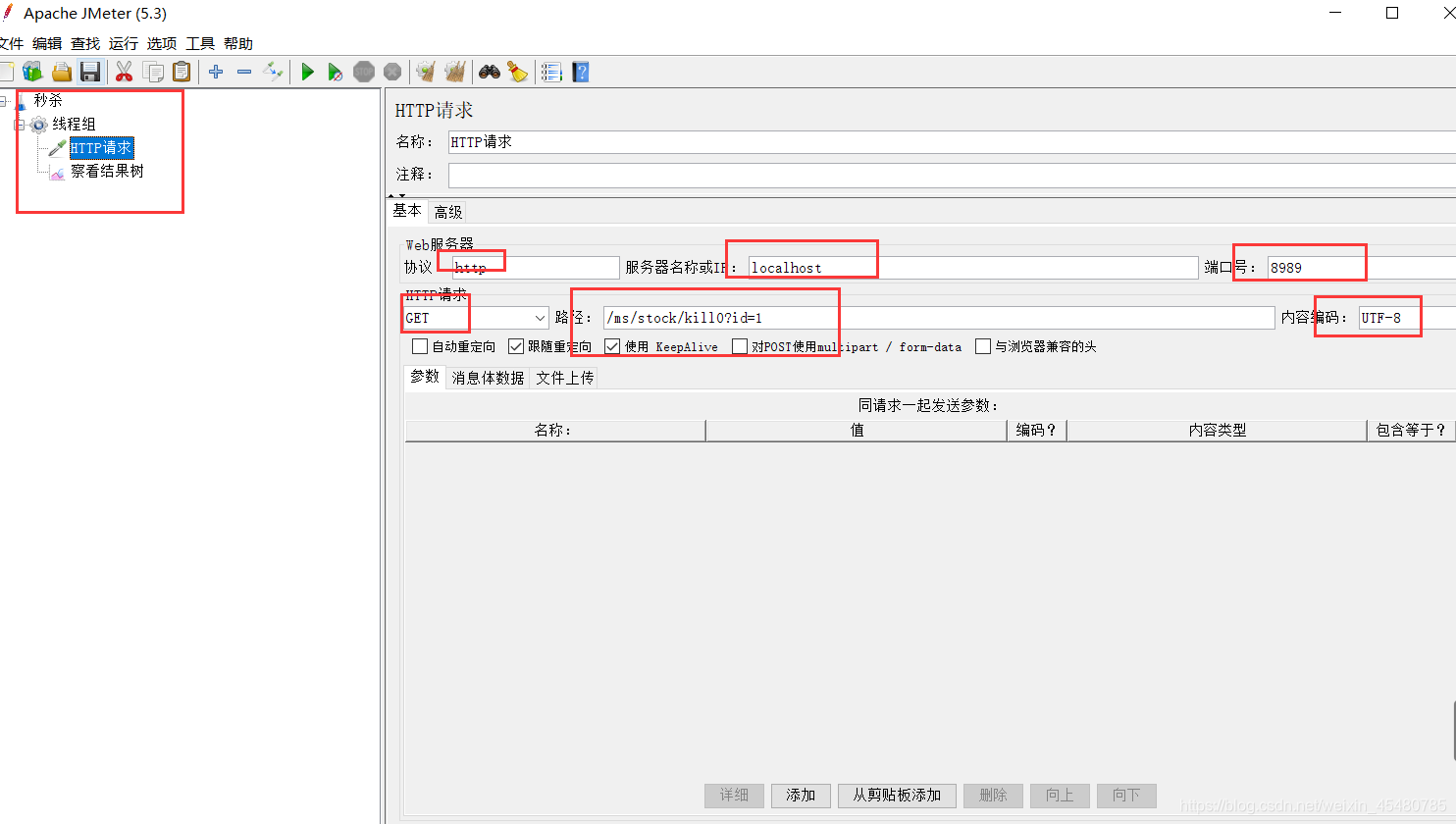Collapse the 秒杀 test plan tree node

(3, 101)
